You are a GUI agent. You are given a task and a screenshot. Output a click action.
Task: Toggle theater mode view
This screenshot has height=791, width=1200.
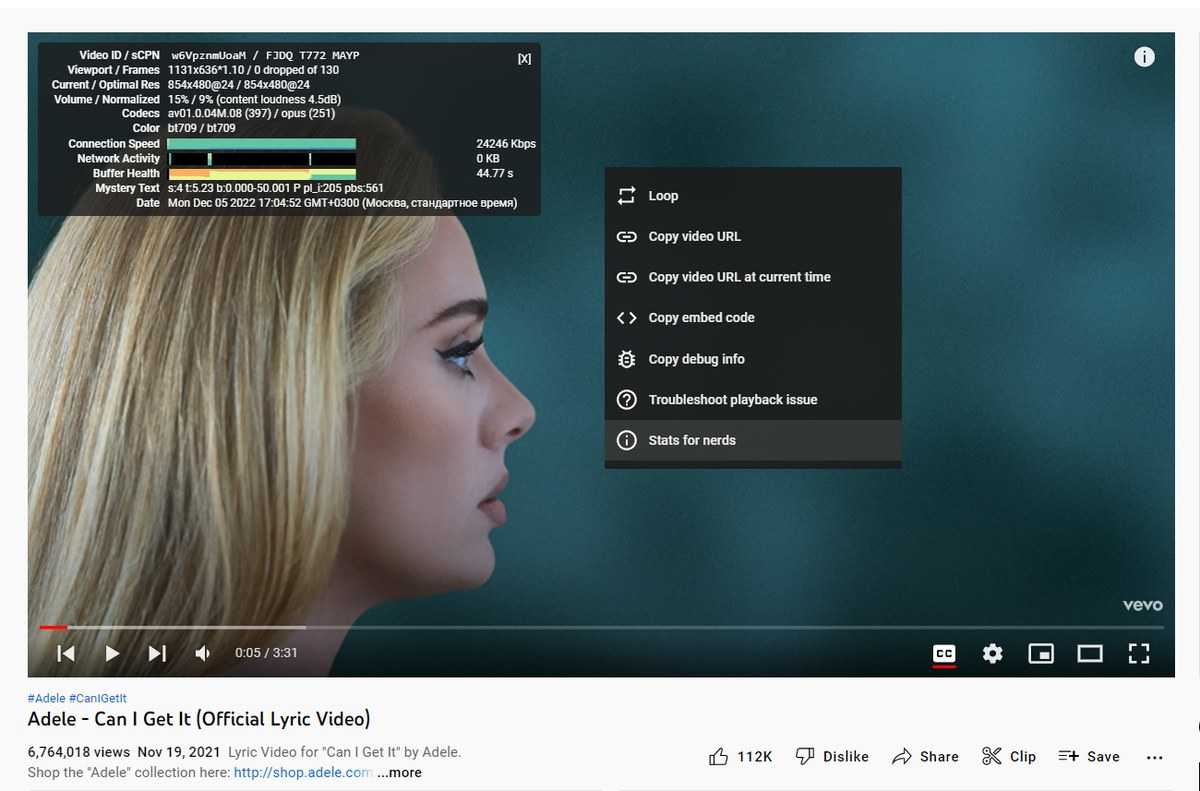point(1089,653)
